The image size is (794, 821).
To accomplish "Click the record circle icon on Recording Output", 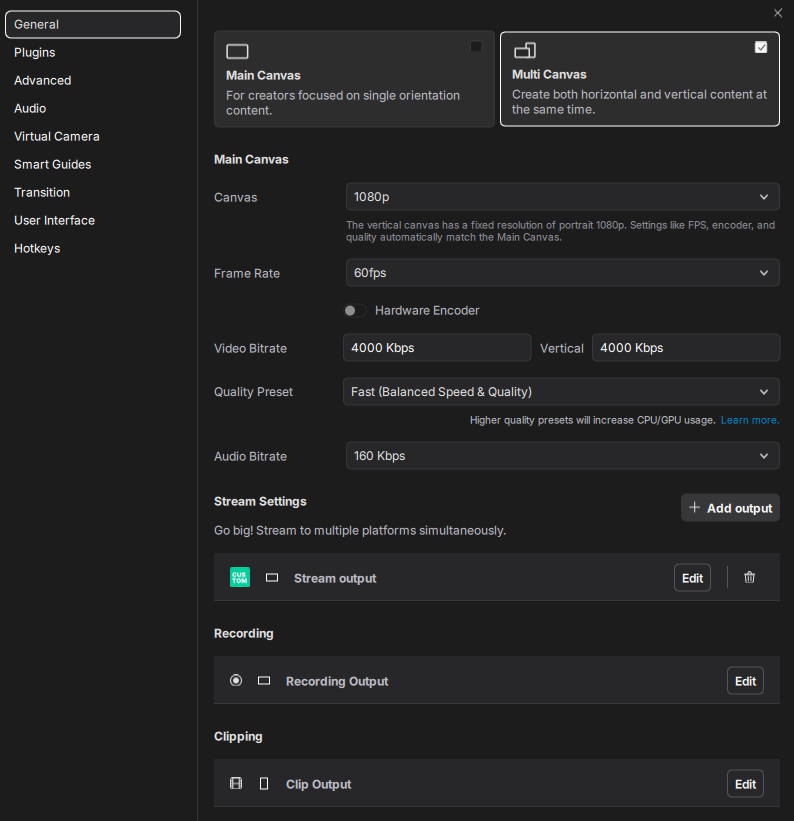I will click(236, 680).
